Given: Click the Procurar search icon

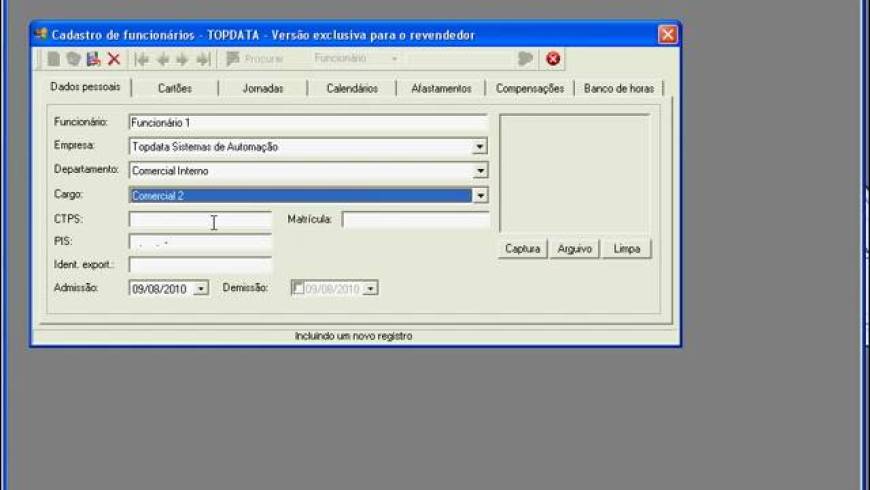Looking at the screenshot, I should [232, 58].
